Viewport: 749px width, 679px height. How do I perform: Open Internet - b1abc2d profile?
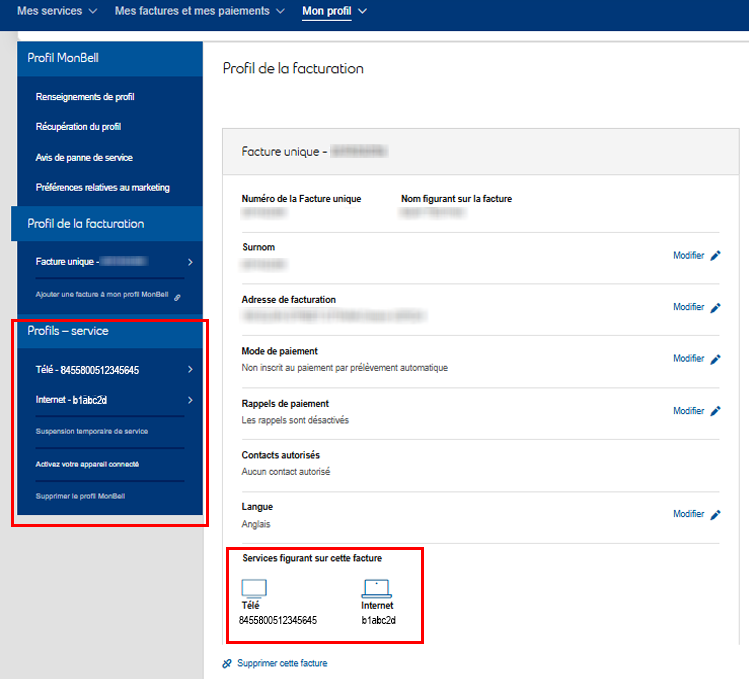pos(71,400)
